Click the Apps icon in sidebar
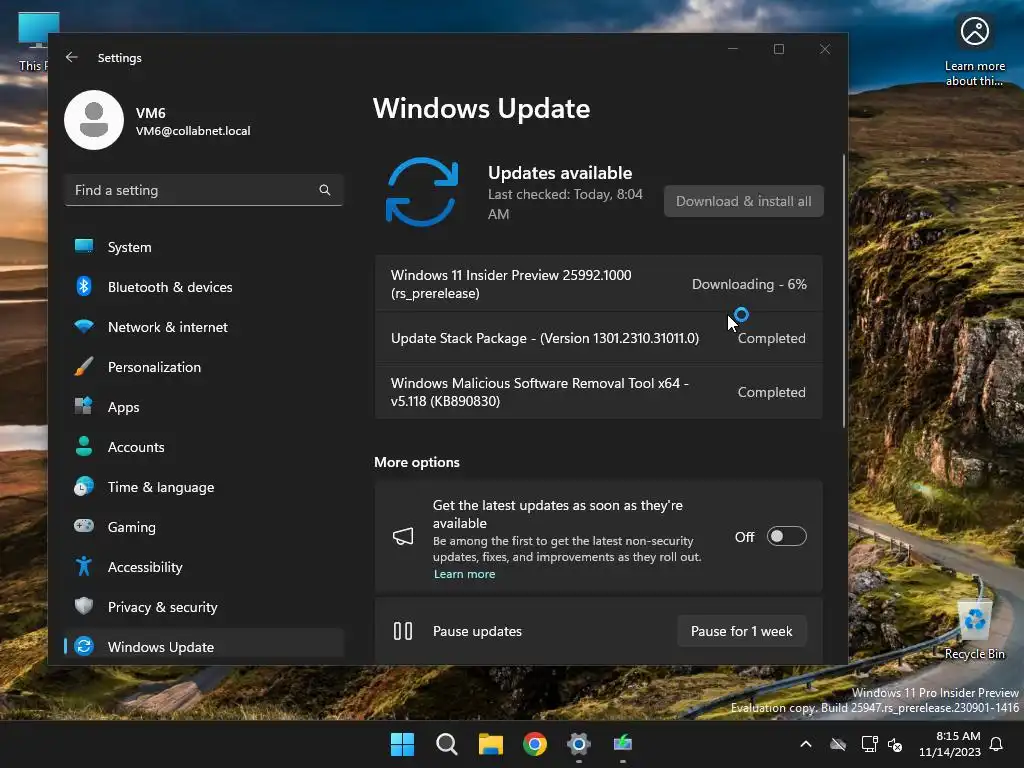The width and height of the screenshot is (1024, 768). [x=84, y=406]
